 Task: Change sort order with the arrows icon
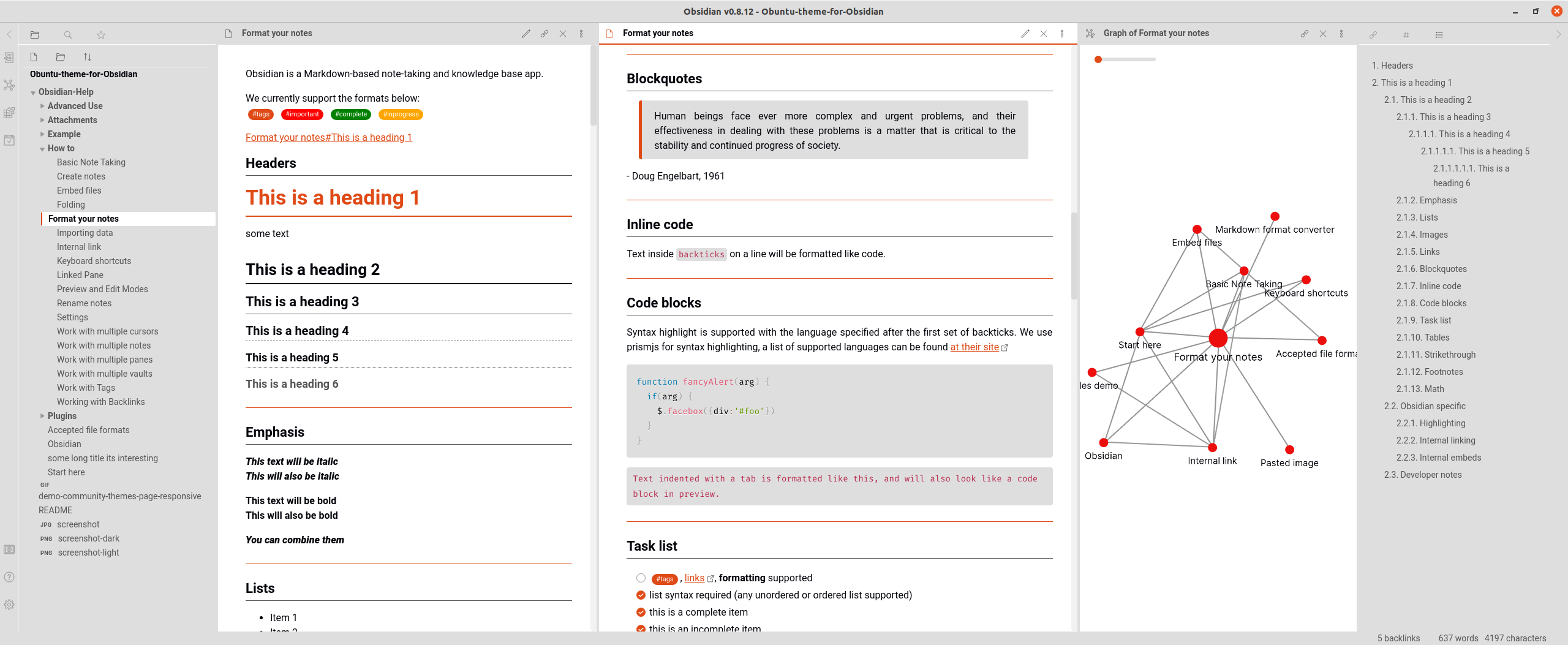coord(87,57)
